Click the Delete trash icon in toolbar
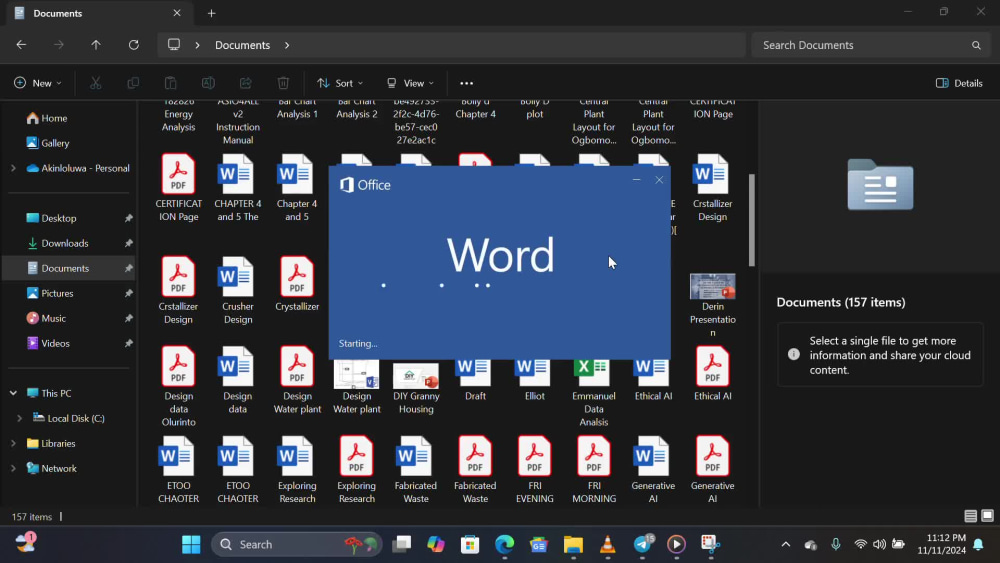1000x563 pixels. pos(283,83)
